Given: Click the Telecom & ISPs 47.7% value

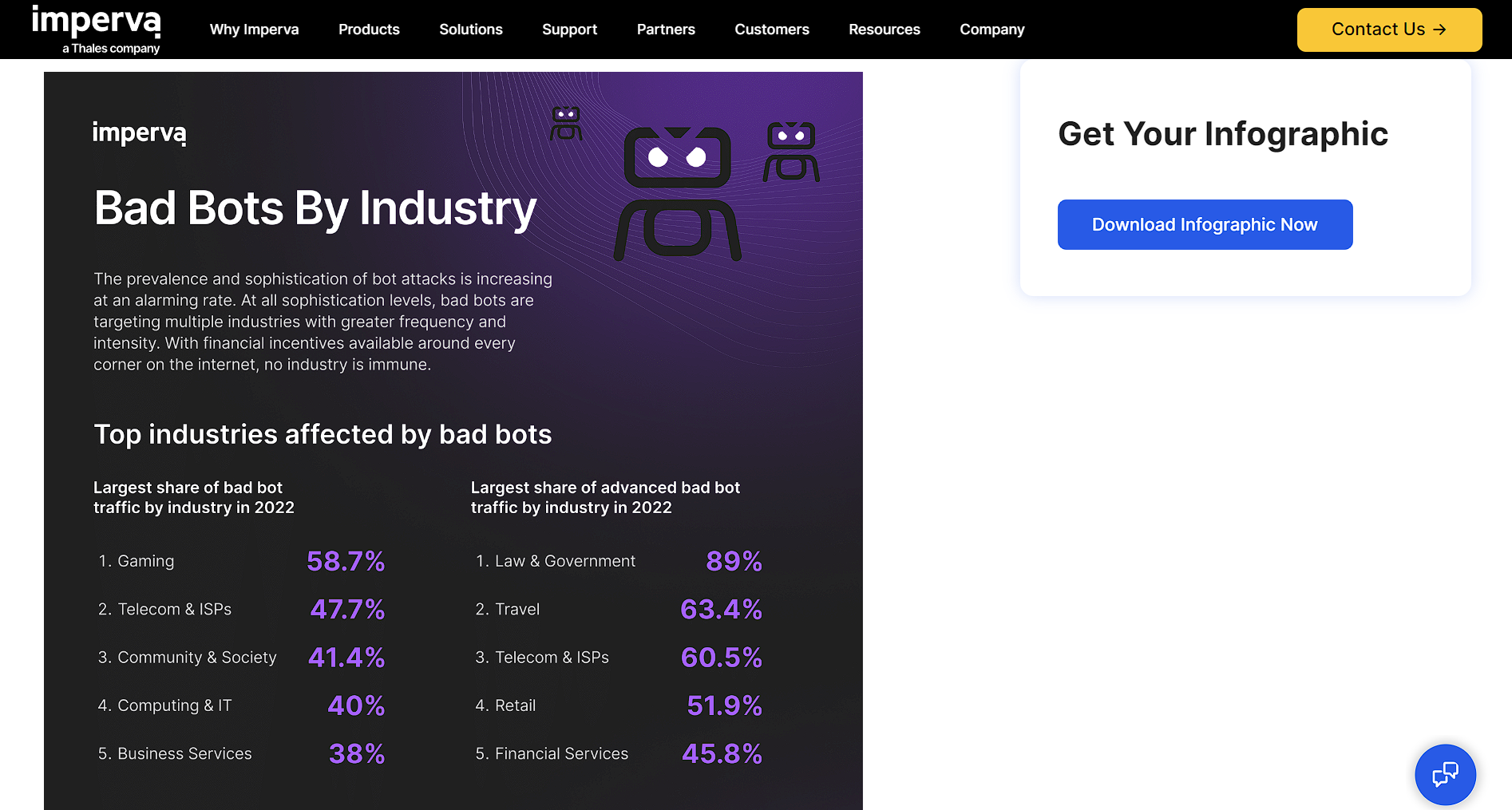Looking at the screenshot, I should (347, 610).
